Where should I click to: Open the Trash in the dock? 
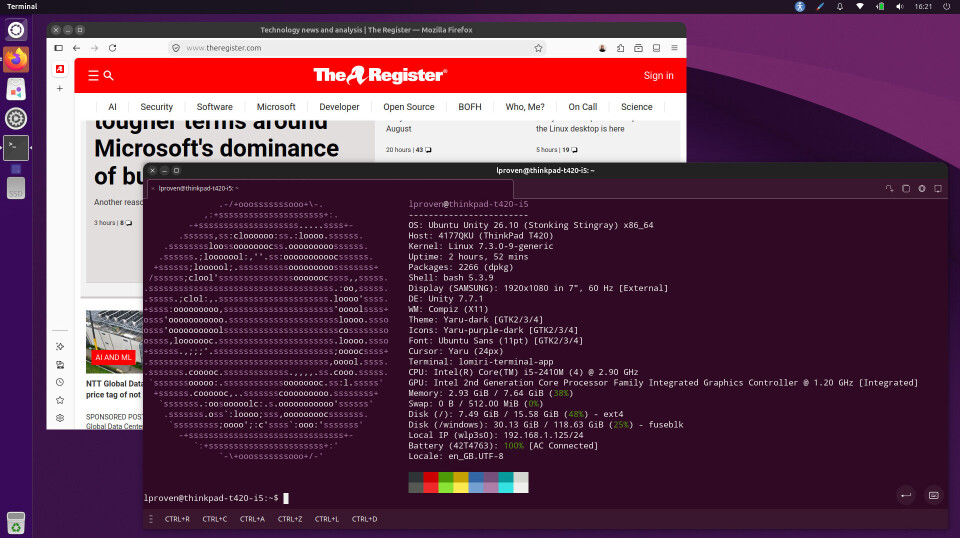tap(16, 523)
